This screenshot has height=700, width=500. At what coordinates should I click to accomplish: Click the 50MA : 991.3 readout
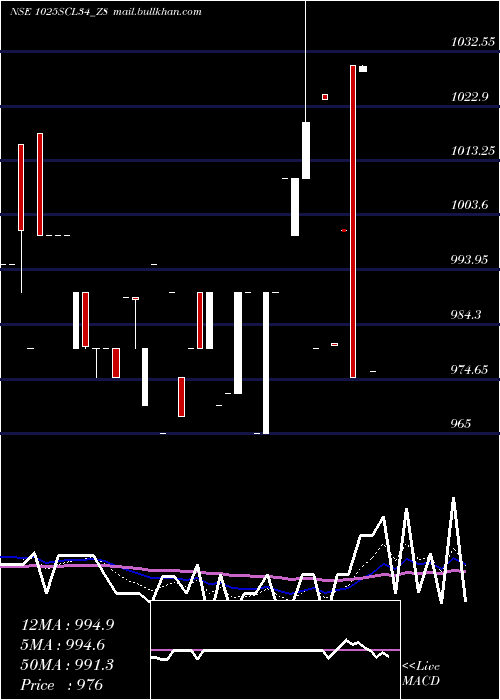67,665
